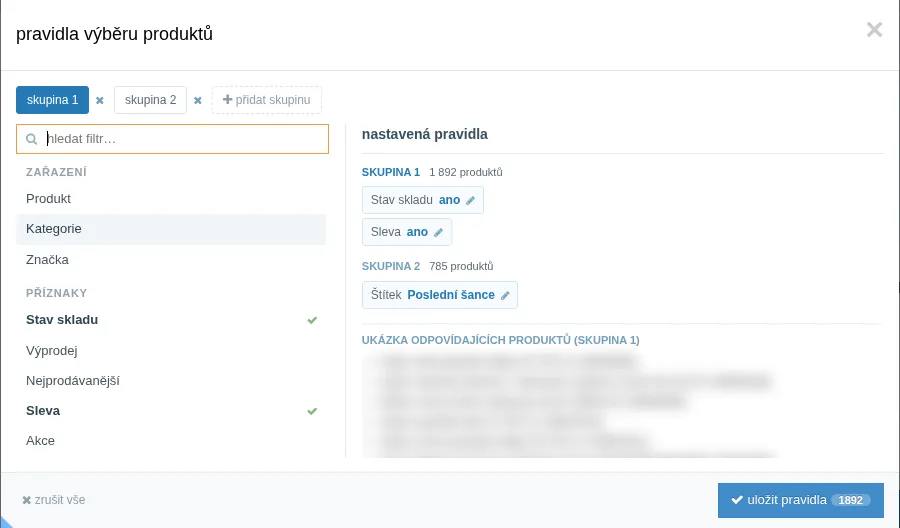This screenshot has width=900, height=528.
Task: Edit the Štítek Poslední šance pencil icon
Action: pyautogui.click(x=505, y=296)
